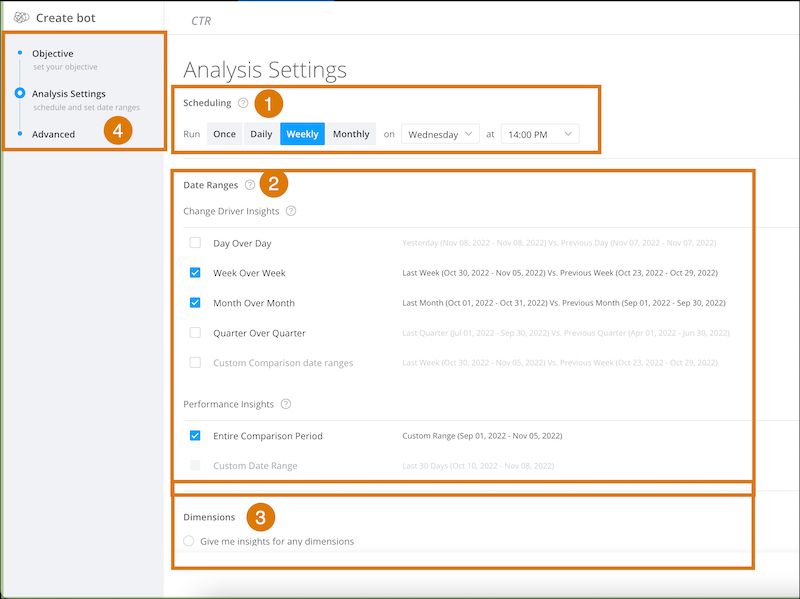The width and height of the screenshot is (800, 599).
Task: Click Custom Range Sep 01 - Nov 05 text
Action: [482, 436]
